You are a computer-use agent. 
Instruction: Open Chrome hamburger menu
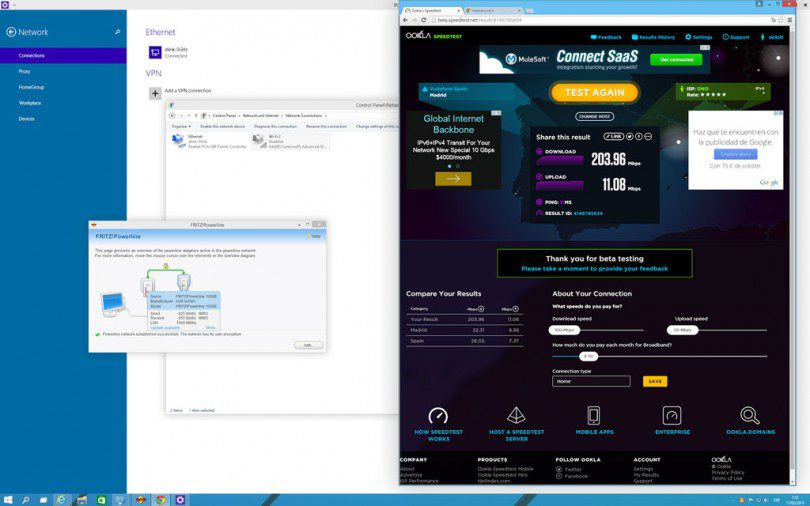tap(789, 20)
